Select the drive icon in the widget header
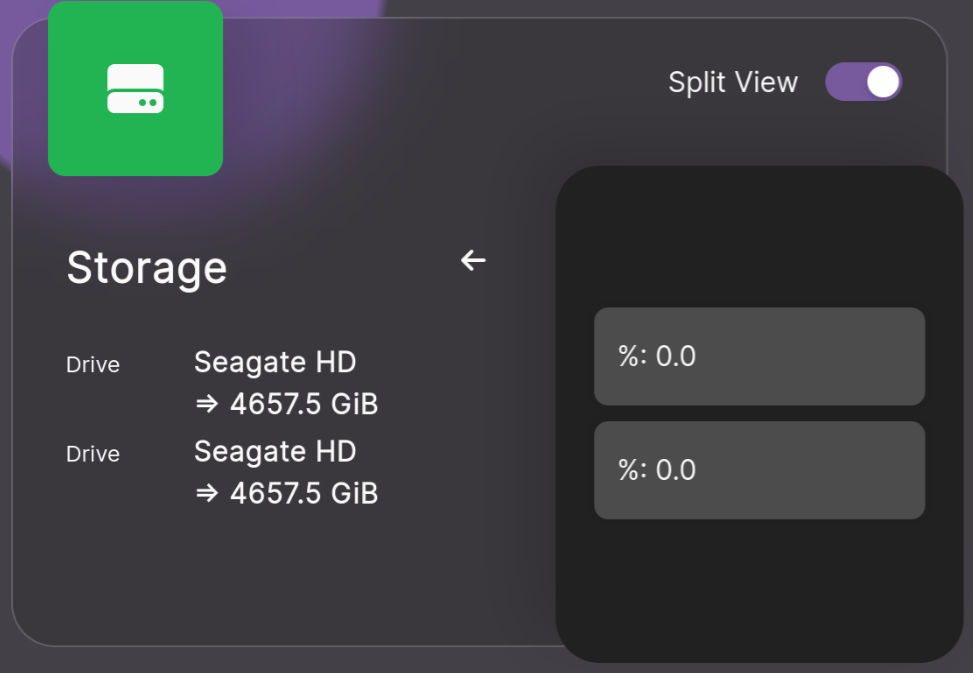 (x=135, y=88)
